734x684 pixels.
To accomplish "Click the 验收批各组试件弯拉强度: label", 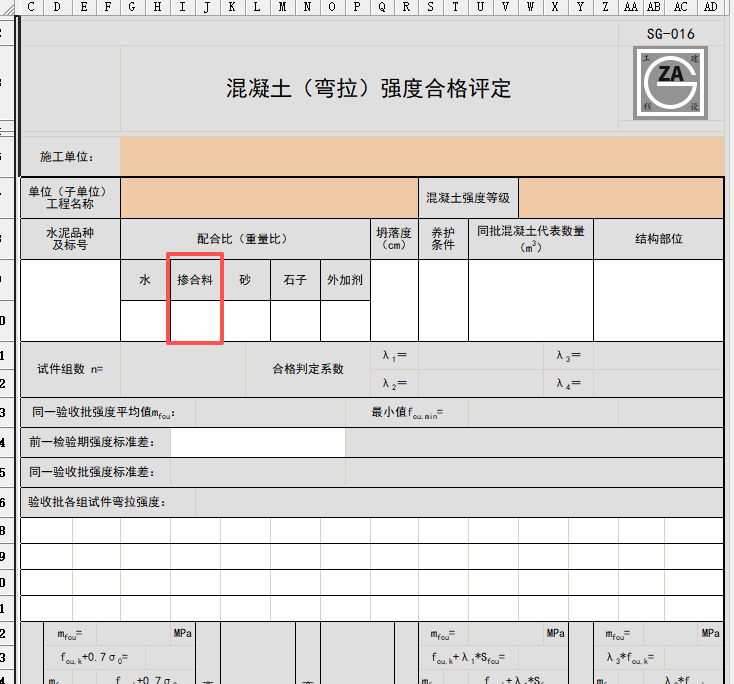I will click(x=97, y=502).
